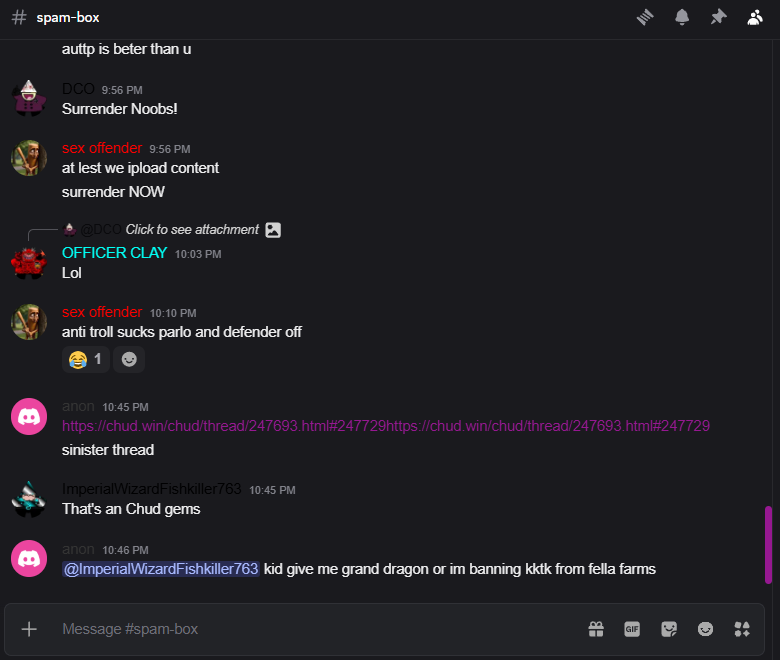780x660 pixels.
Task: Click to see attachment in reply
Action: pos(192,230)
